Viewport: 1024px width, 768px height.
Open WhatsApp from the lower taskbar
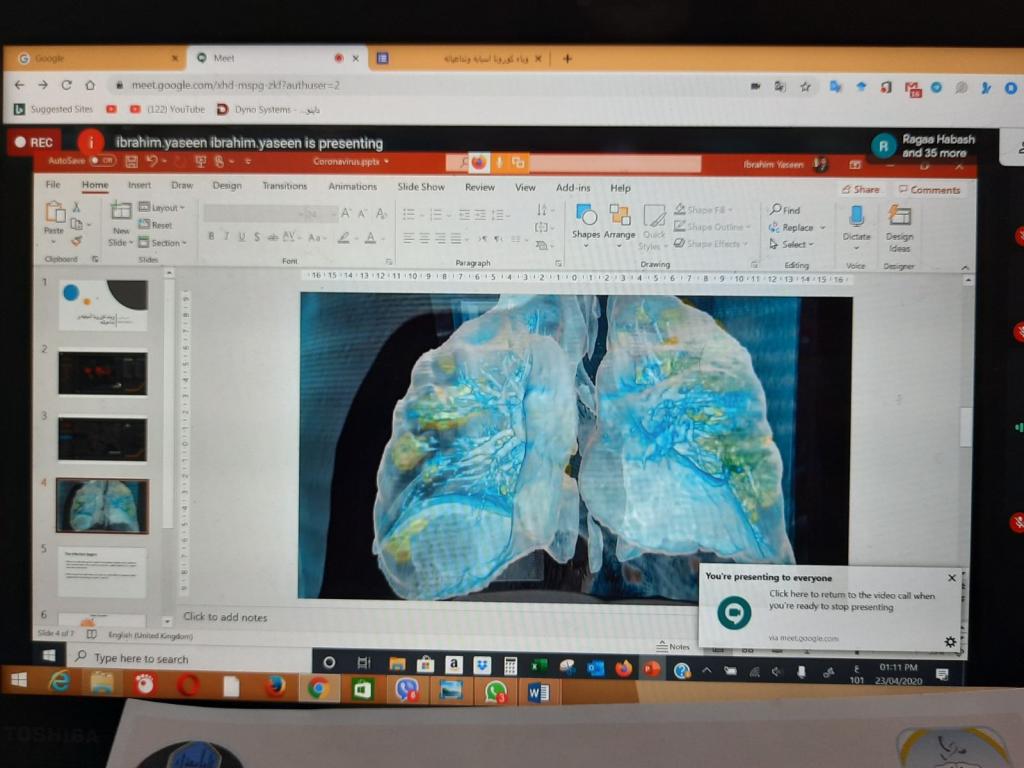(x=495, y=690)
